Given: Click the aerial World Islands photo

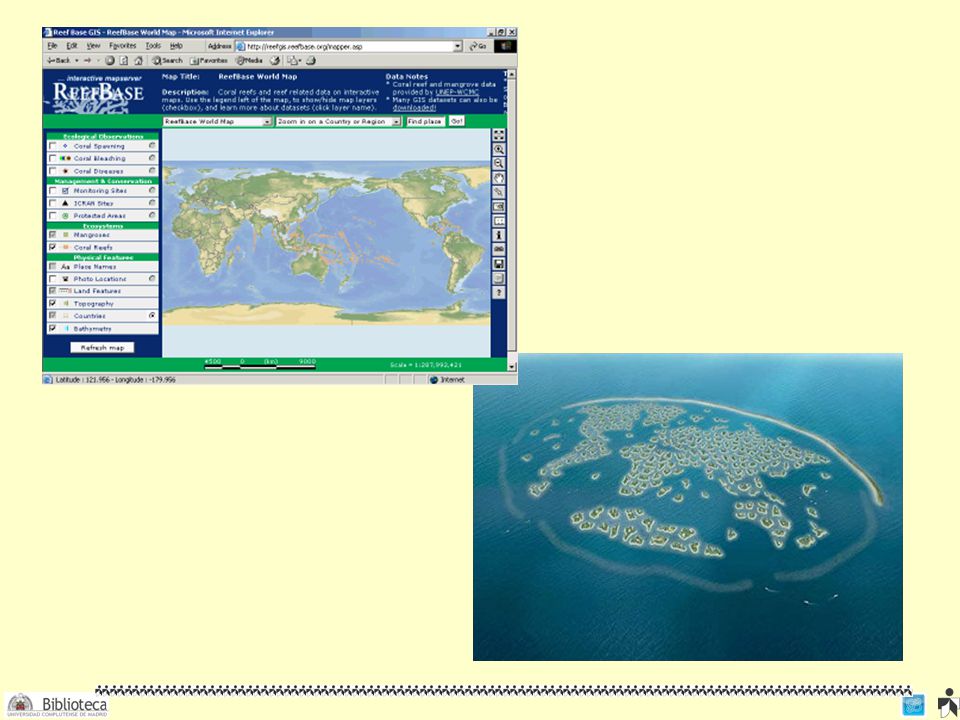Looking at the screenshot, I should (688, 507).
